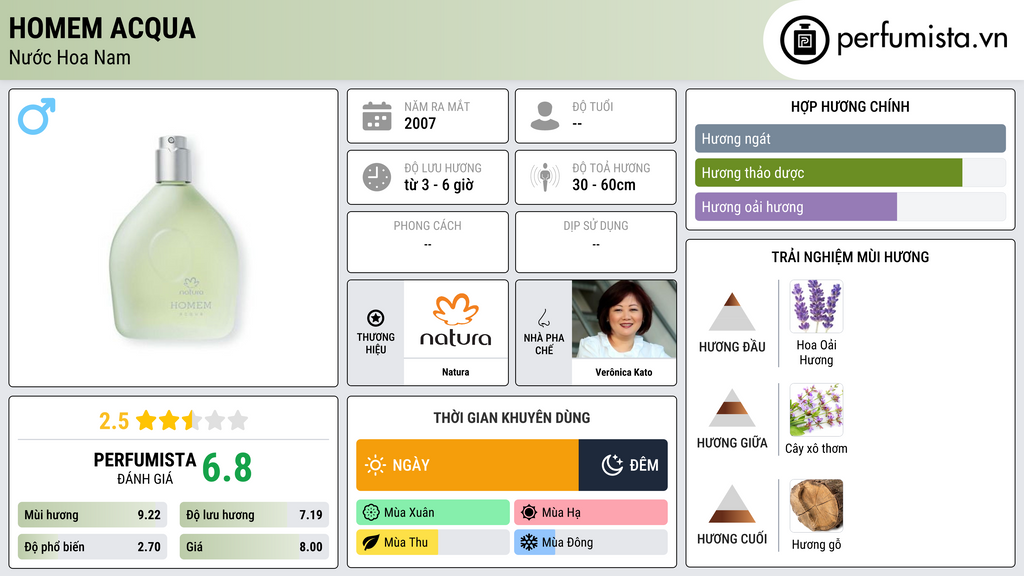Click the 2.5 star rating number
The width and height of the screenshot is (1024, 576).
click(x=114, y=421)
